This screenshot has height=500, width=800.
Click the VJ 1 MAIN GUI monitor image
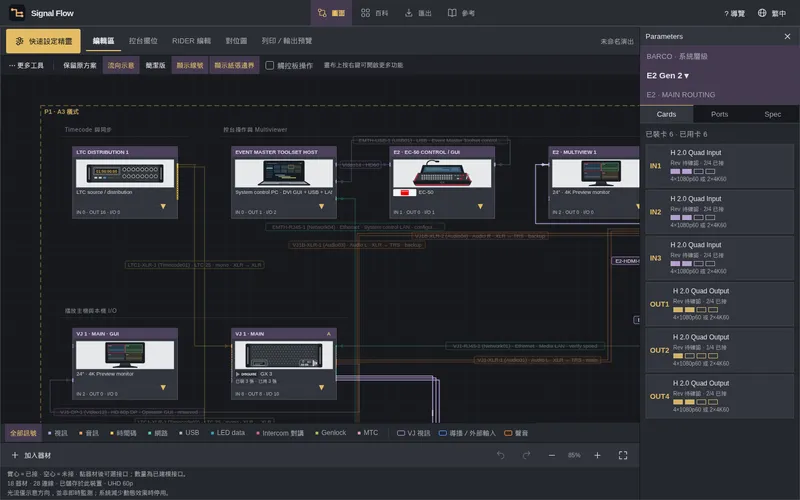pos(125,355)
